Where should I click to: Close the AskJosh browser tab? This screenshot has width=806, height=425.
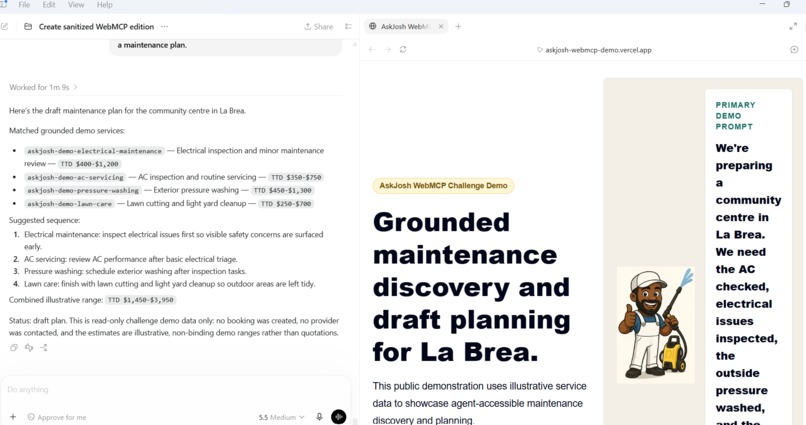[441, 27]
